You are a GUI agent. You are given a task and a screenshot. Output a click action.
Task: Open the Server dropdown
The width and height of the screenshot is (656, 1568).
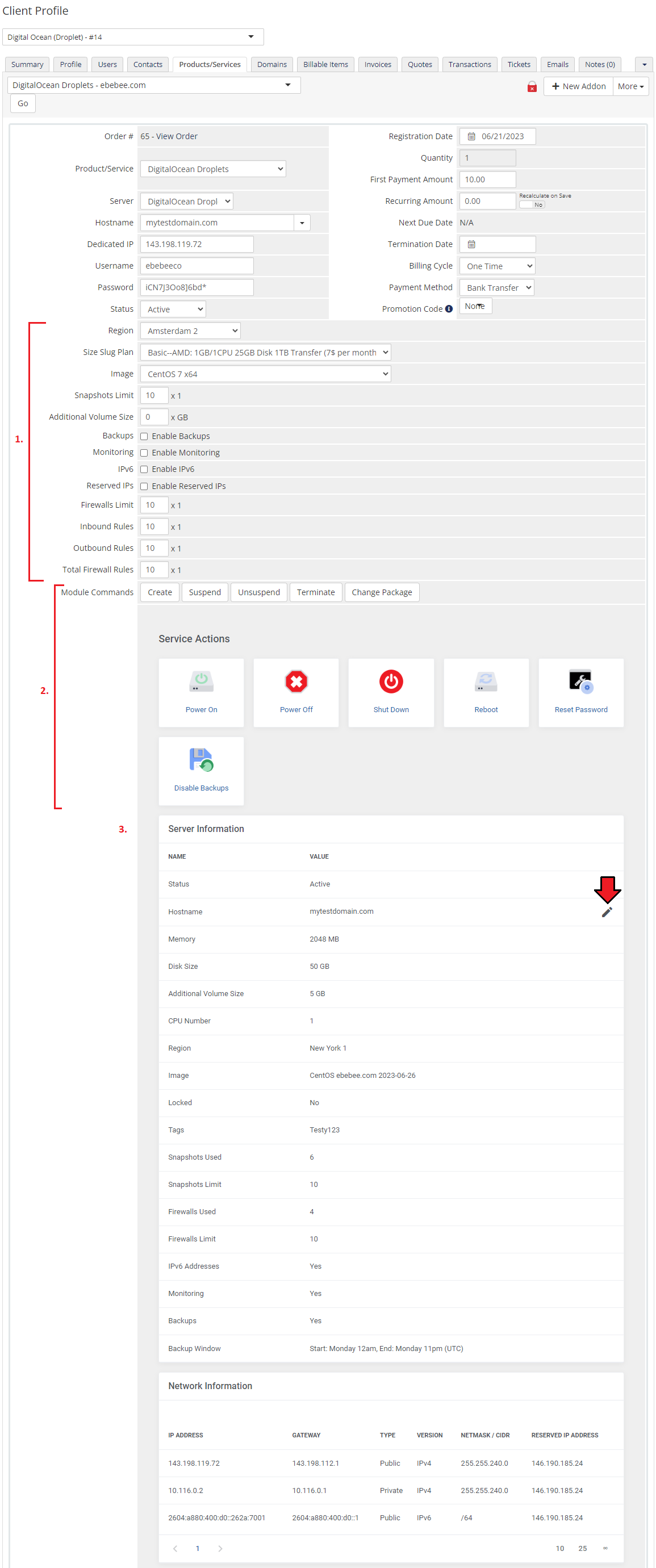tap(186, 202)
